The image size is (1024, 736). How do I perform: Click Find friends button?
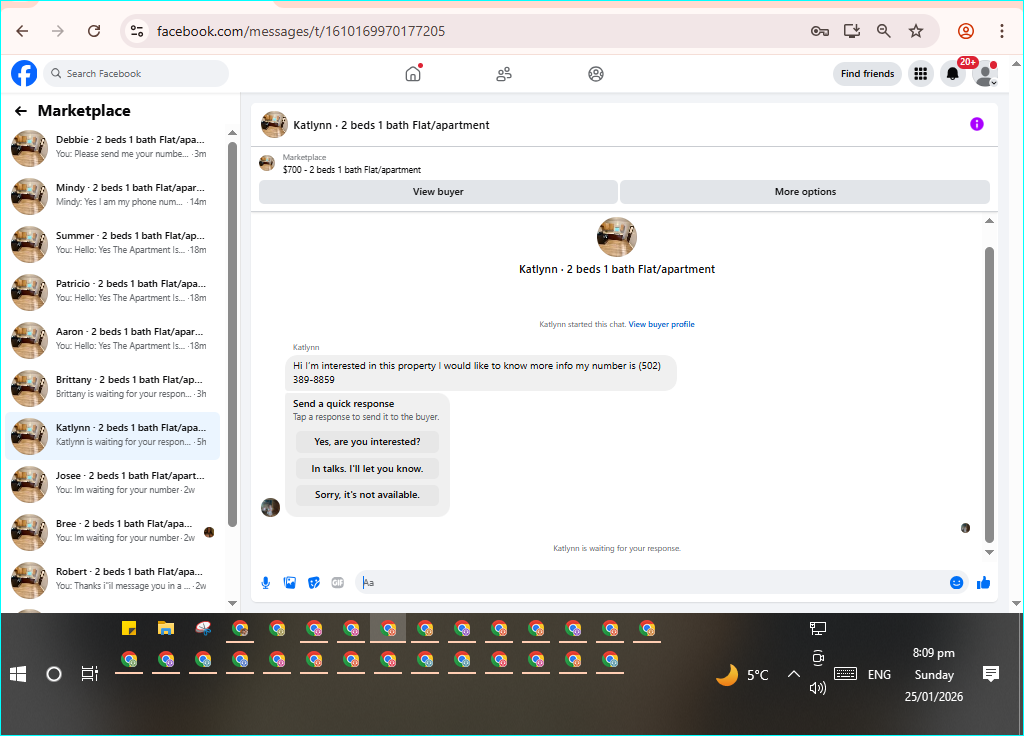pos(867,74)
